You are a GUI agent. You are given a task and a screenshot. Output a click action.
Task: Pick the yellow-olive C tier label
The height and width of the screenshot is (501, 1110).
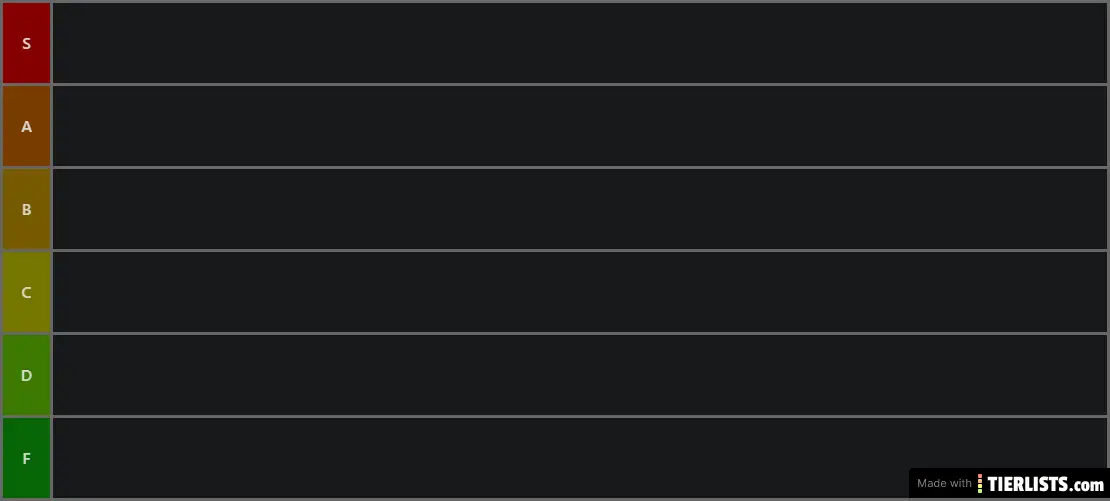click(x=26, y=292)
